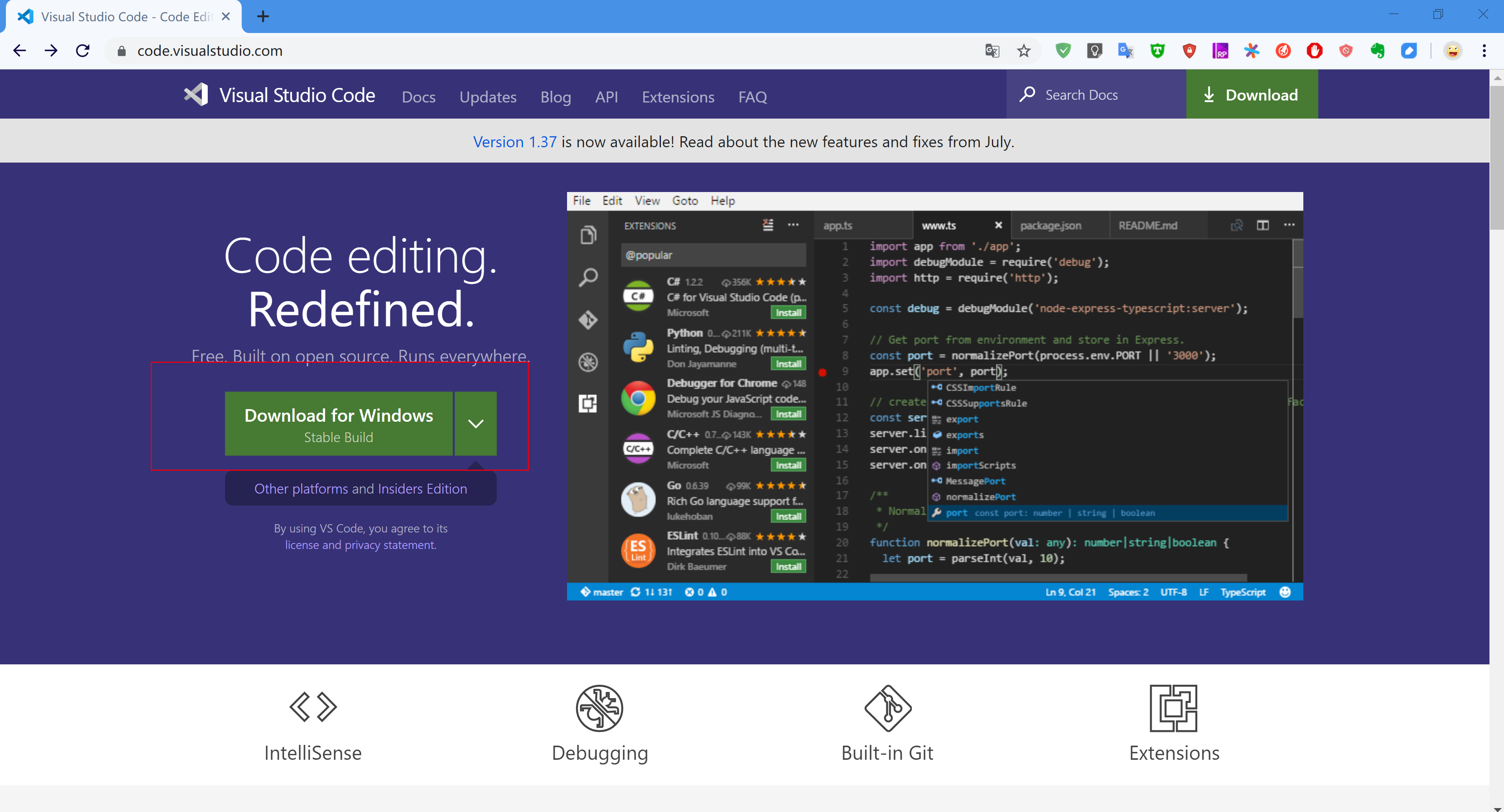Follow the Version 1.37 link

click(515, 142)
